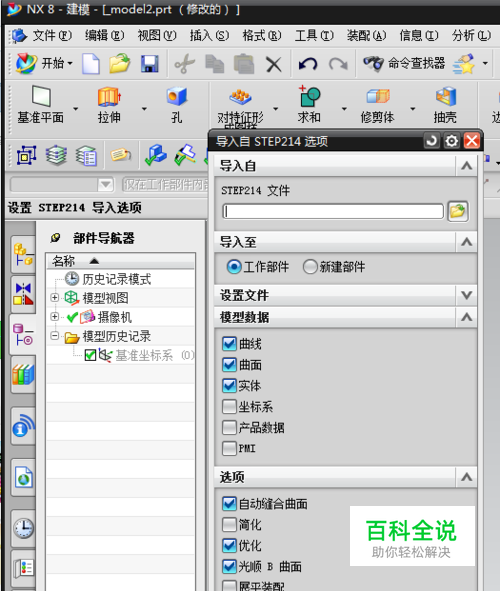Screen dimensions: 500x591
Task: Open a file with folder icon
Action: [120, 63]
